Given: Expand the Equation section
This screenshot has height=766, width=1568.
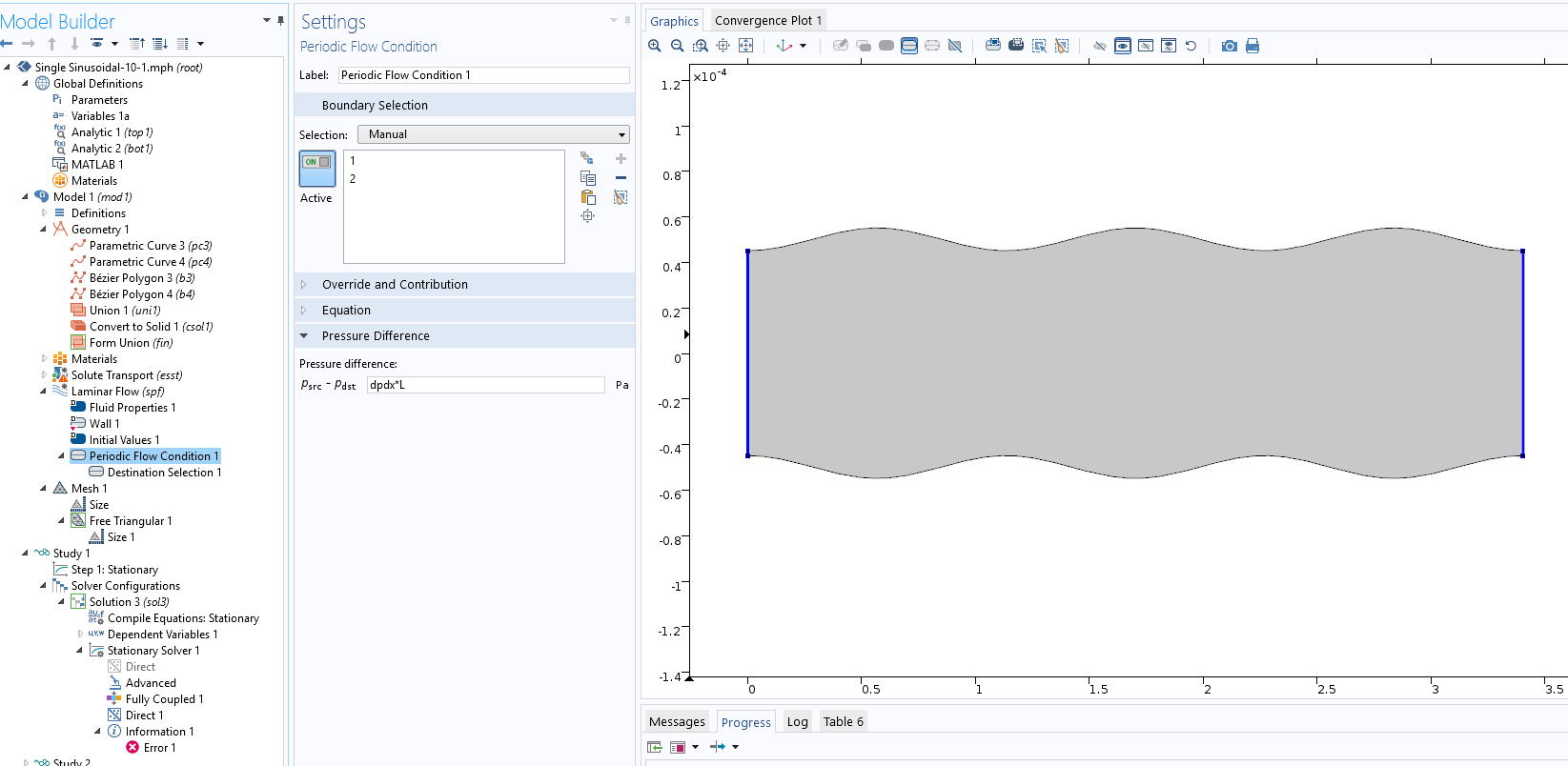Looking at the screenshot, I should pos(346,311).
